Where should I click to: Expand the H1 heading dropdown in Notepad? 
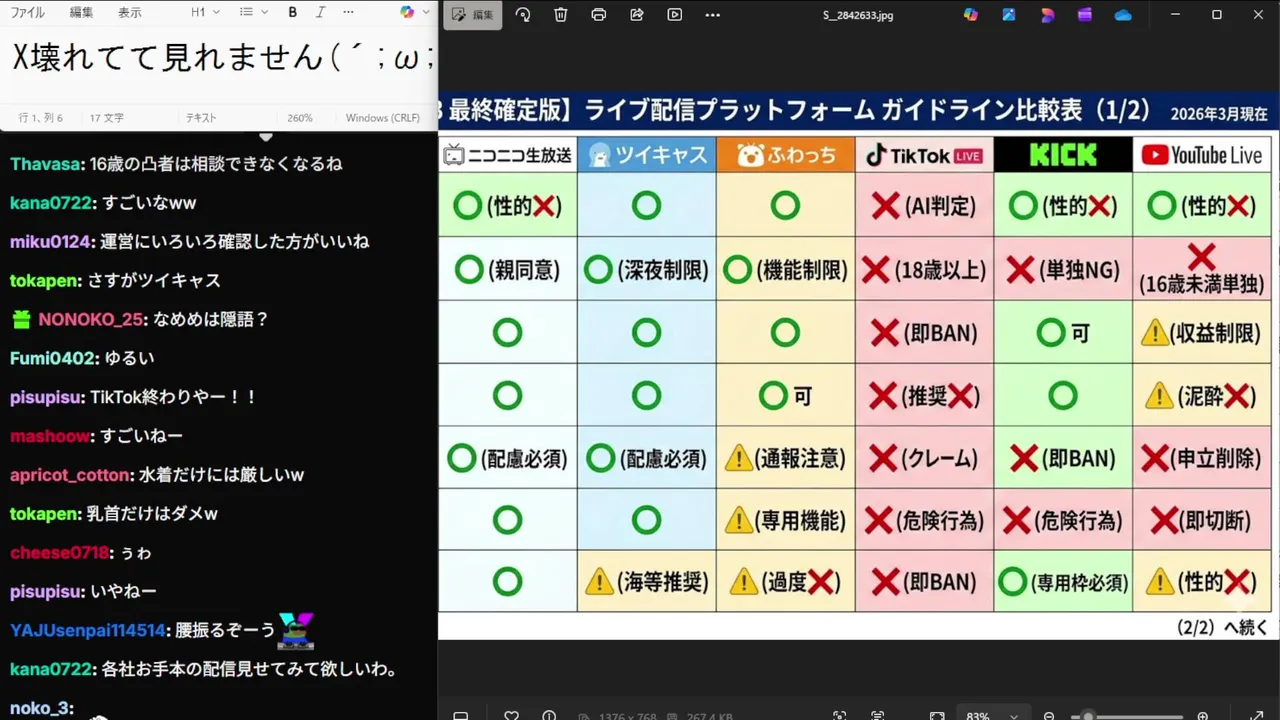(205, 13)
